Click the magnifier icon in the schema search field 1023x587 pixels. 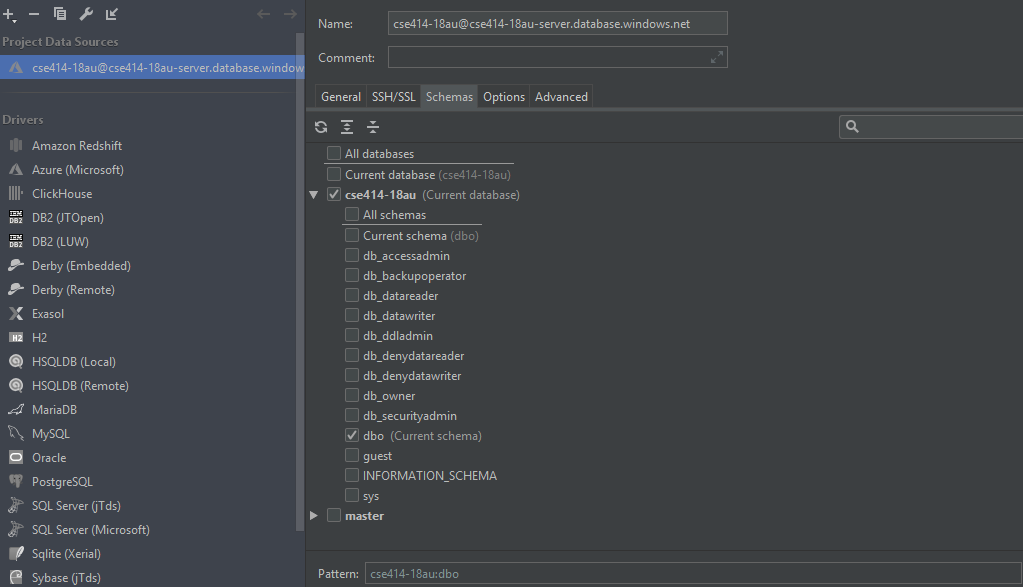(851, 127)
